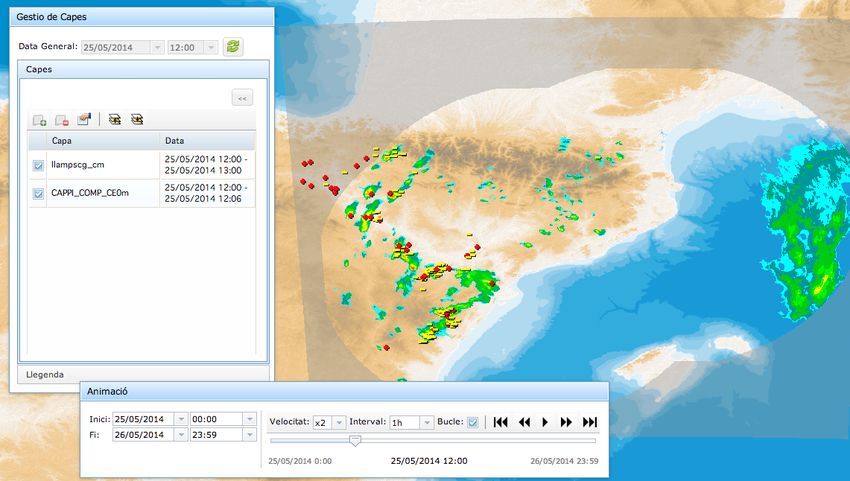Expand the Interval dropdown
The height and width of the screenshot is (481, 850).
tap(426, 422)
